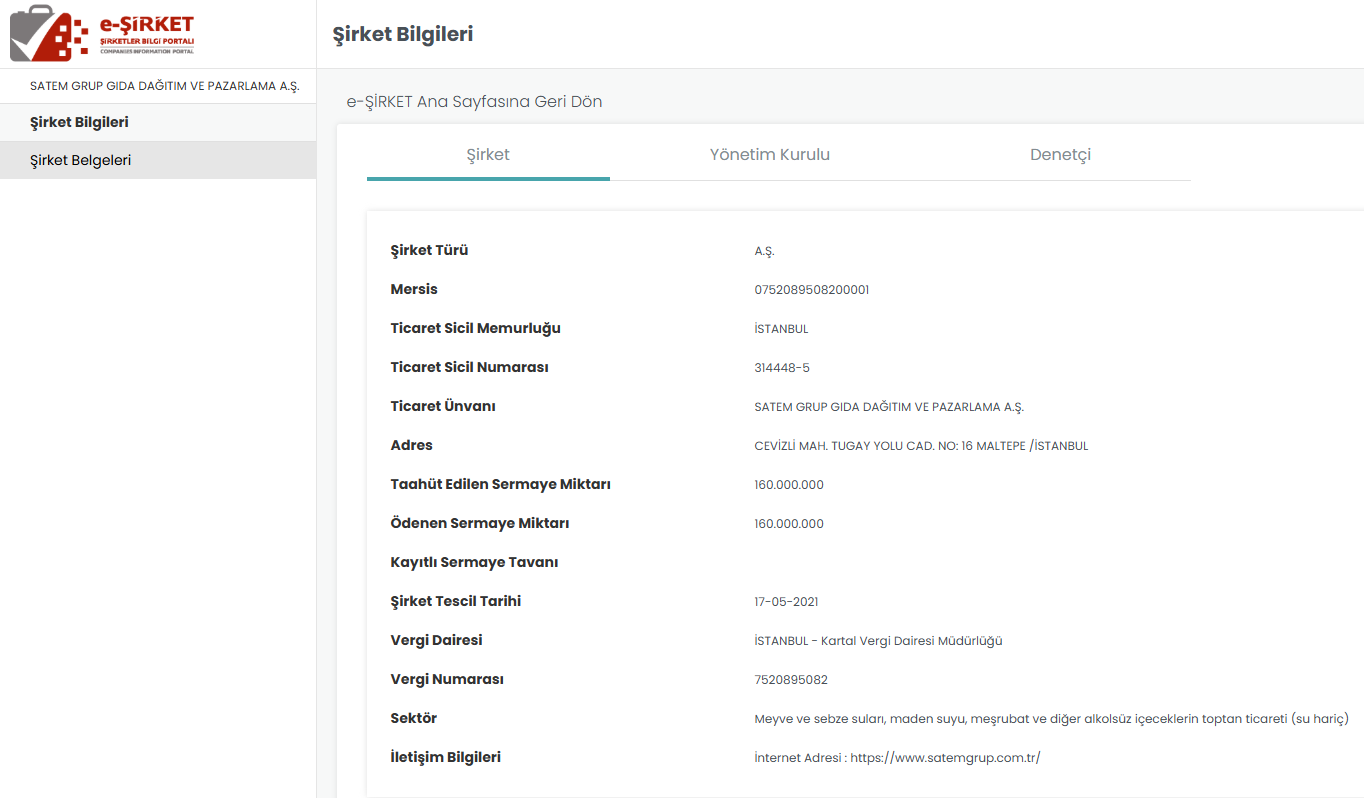Select registration date 17-05-2021
The height and width of the screenshot is (798, 1364).
point(787,602)
